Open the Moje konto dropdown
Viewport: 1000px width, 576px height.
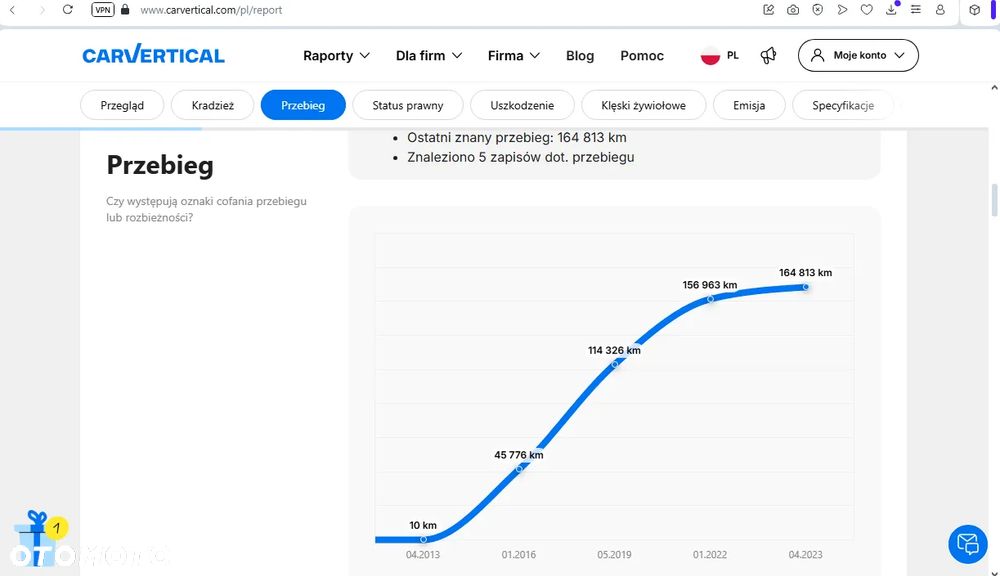pyautogui.click(x=858, y=55)
